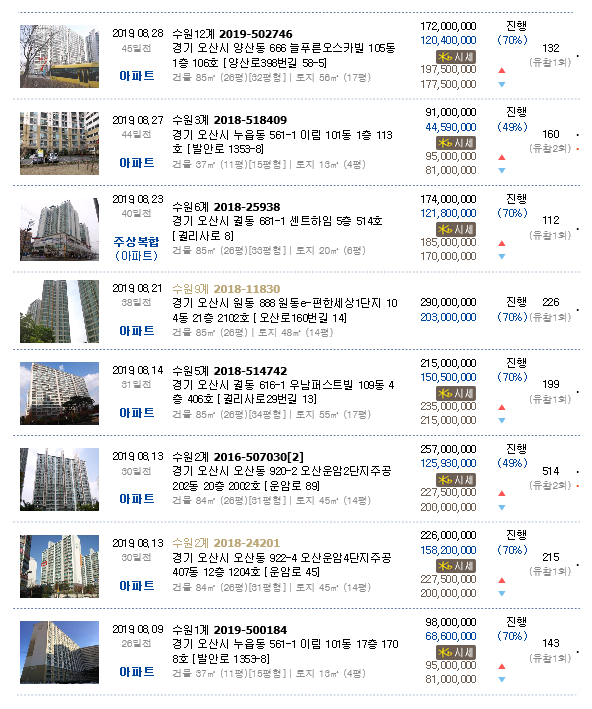Open the KB 시세 badge for case 2016-507030[2]
Screen dimensions: 592x709
click(x=455, y=480)
